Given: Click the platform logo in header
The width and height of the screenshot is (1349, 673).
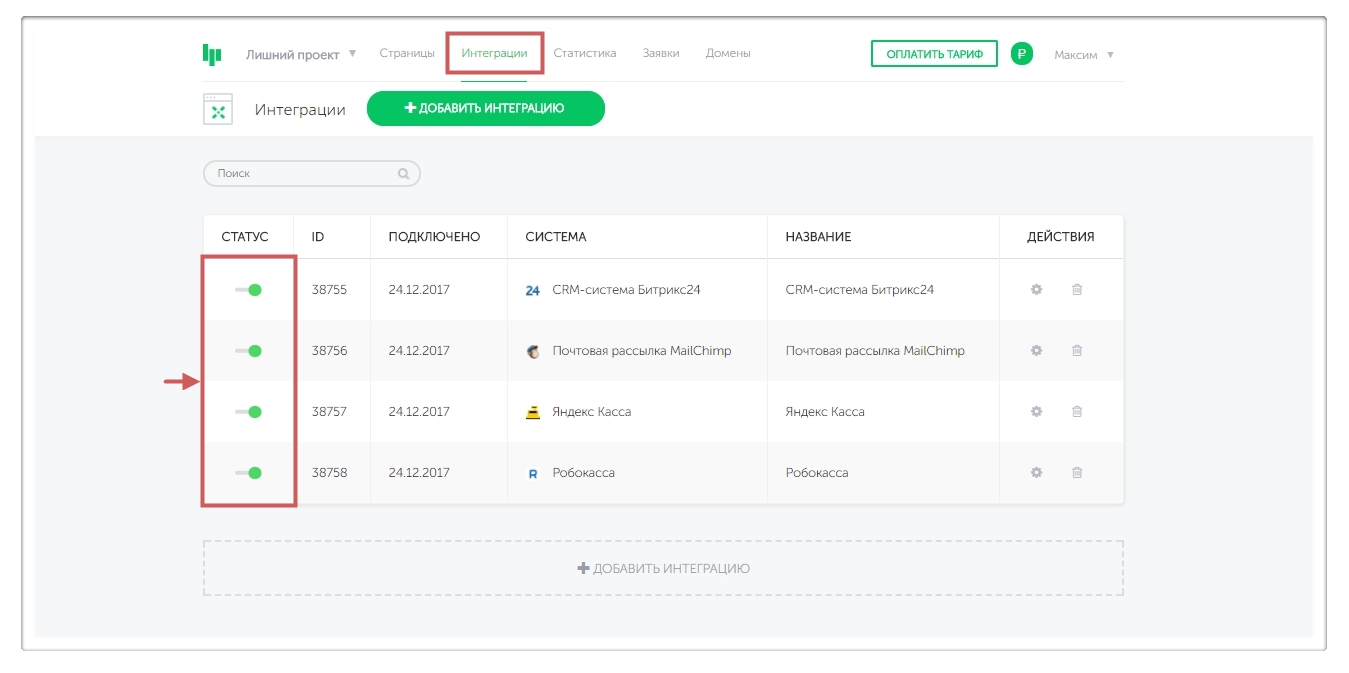Looking at the screenshot, I should coord(212,54).
